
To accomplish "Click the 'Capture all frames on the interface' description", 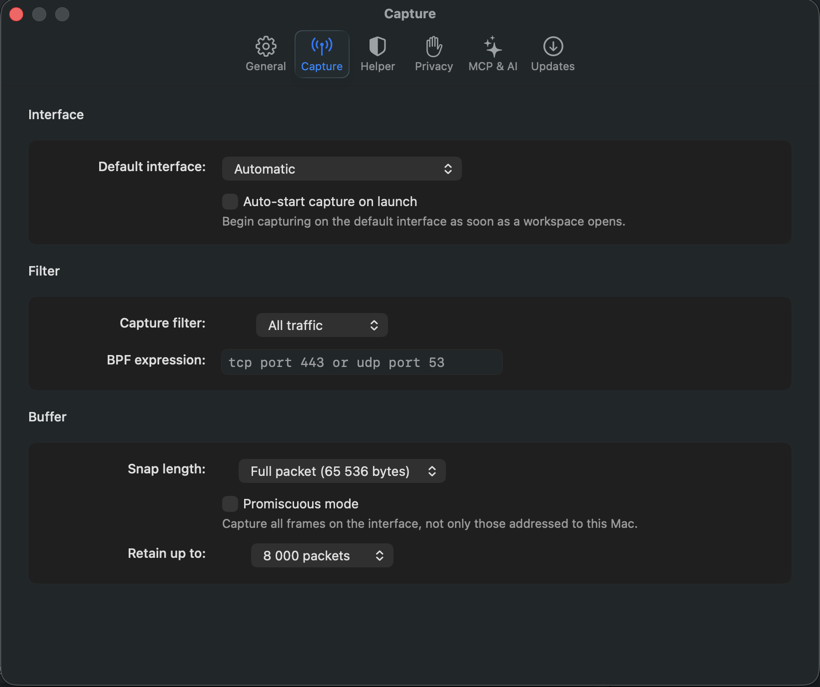I will 430,523.
